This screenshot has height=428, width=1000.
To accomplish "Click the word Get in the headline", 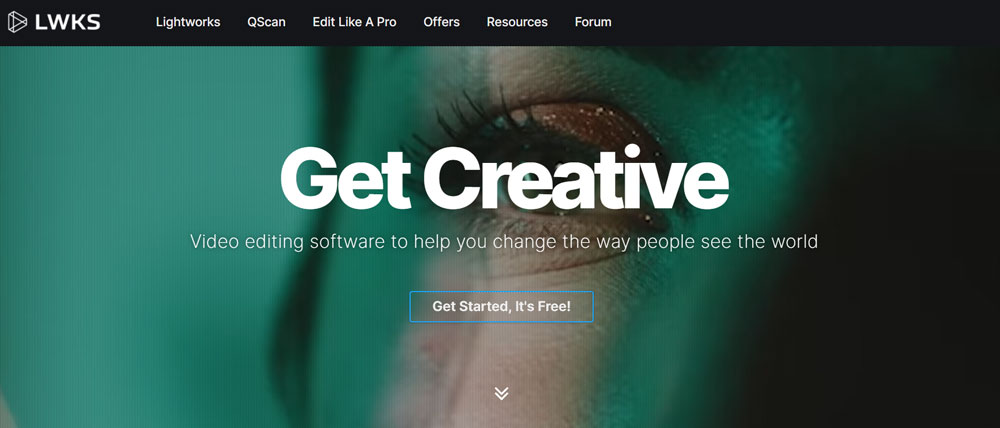I will click(x=345, y=178).
